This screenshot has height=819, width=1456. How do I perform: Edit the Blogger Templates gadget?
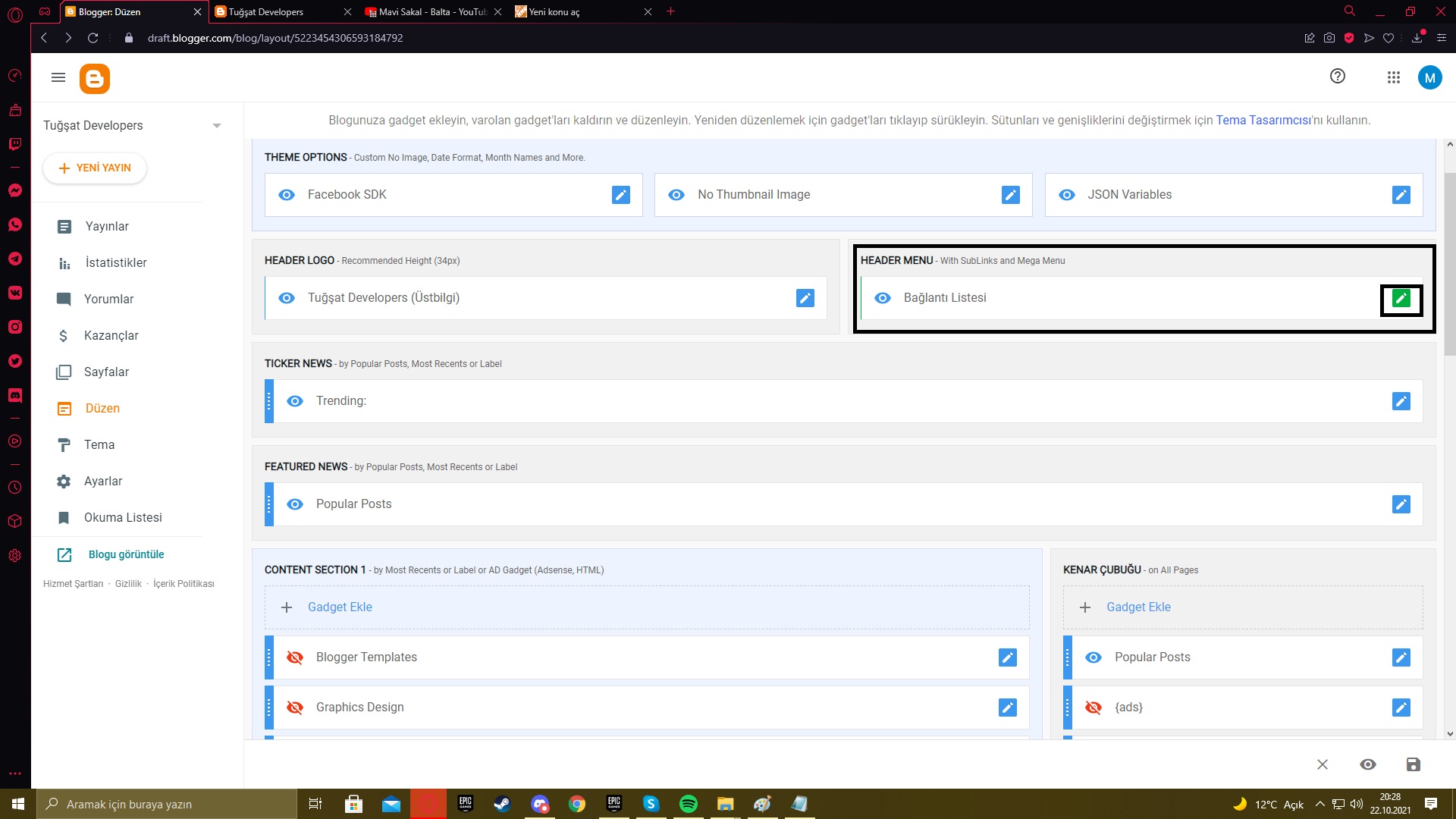coord(1008,657)
